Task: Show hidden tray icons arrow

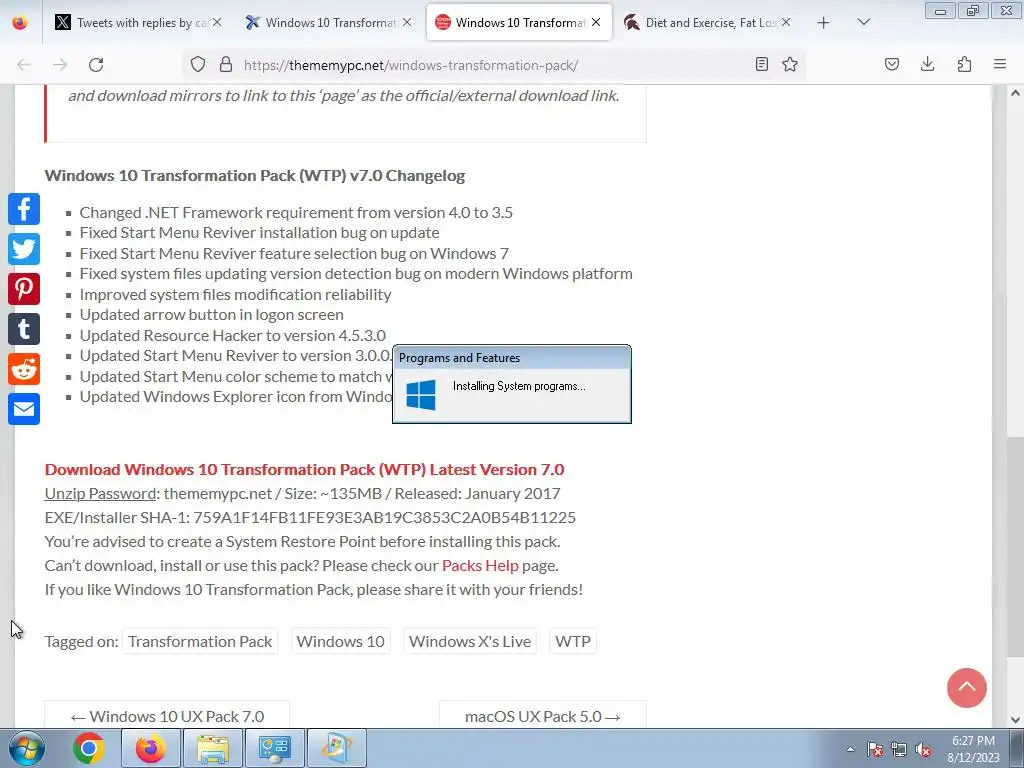Action: (x=850, y=750)
